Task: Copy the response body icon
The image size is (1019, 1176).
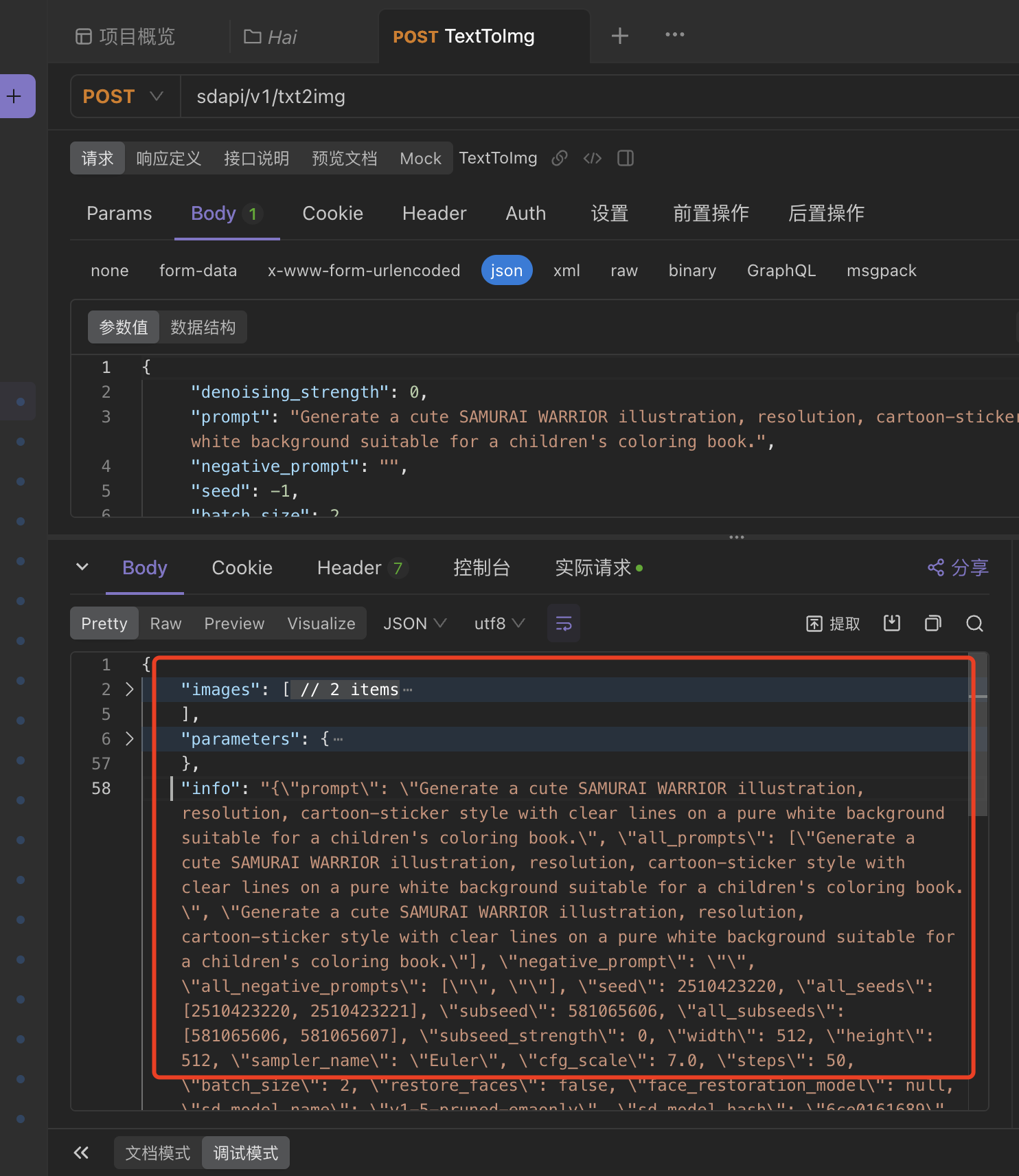Action: 932,623
